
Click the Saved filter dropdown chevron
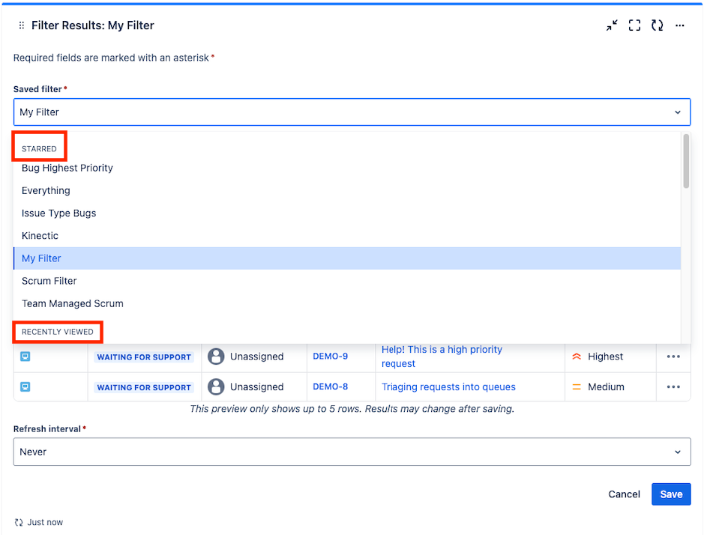[678, 112]
